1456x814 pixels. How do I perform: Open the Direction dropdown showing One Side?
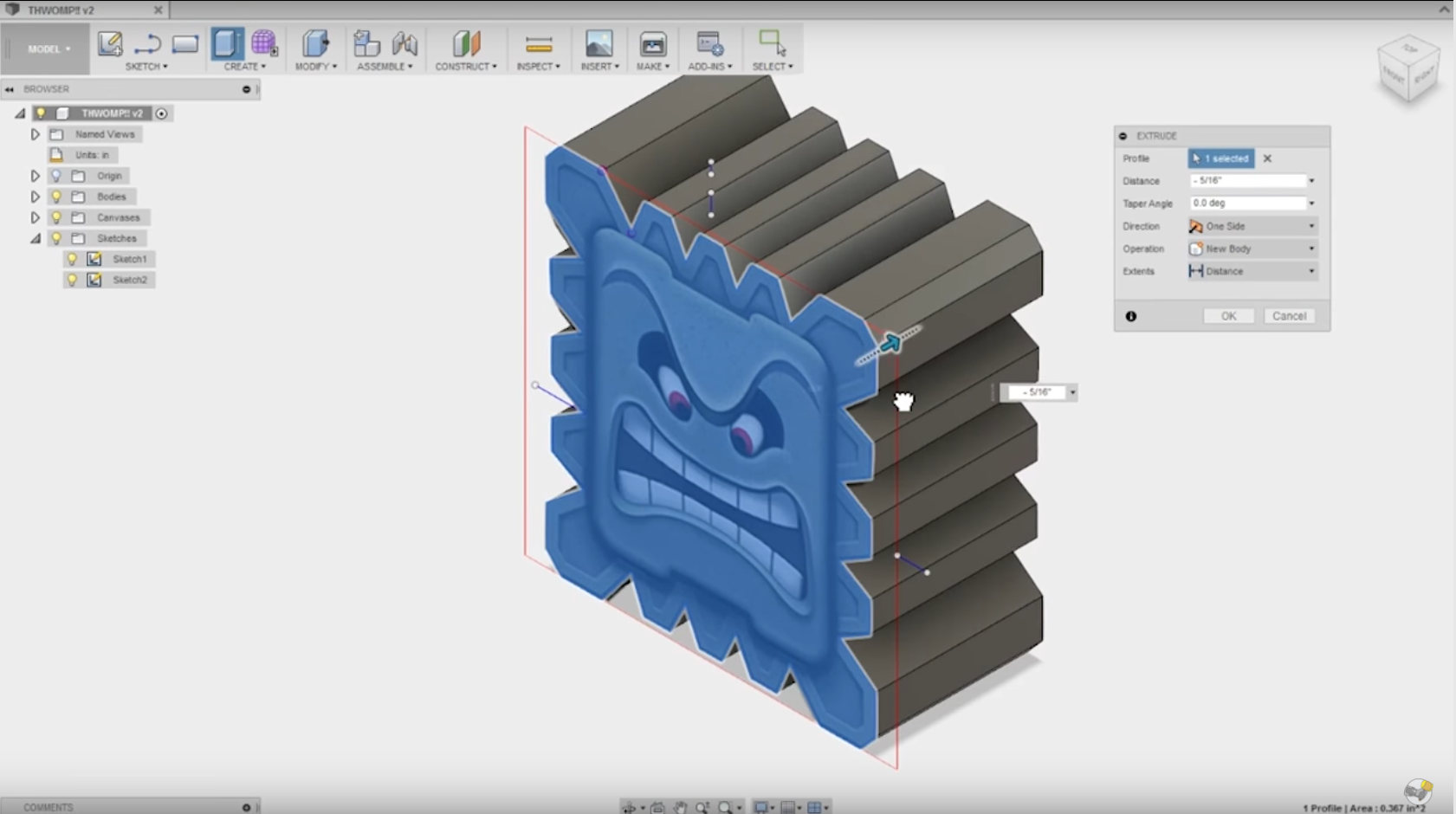pyautogui.click(x=1252, y=226)
